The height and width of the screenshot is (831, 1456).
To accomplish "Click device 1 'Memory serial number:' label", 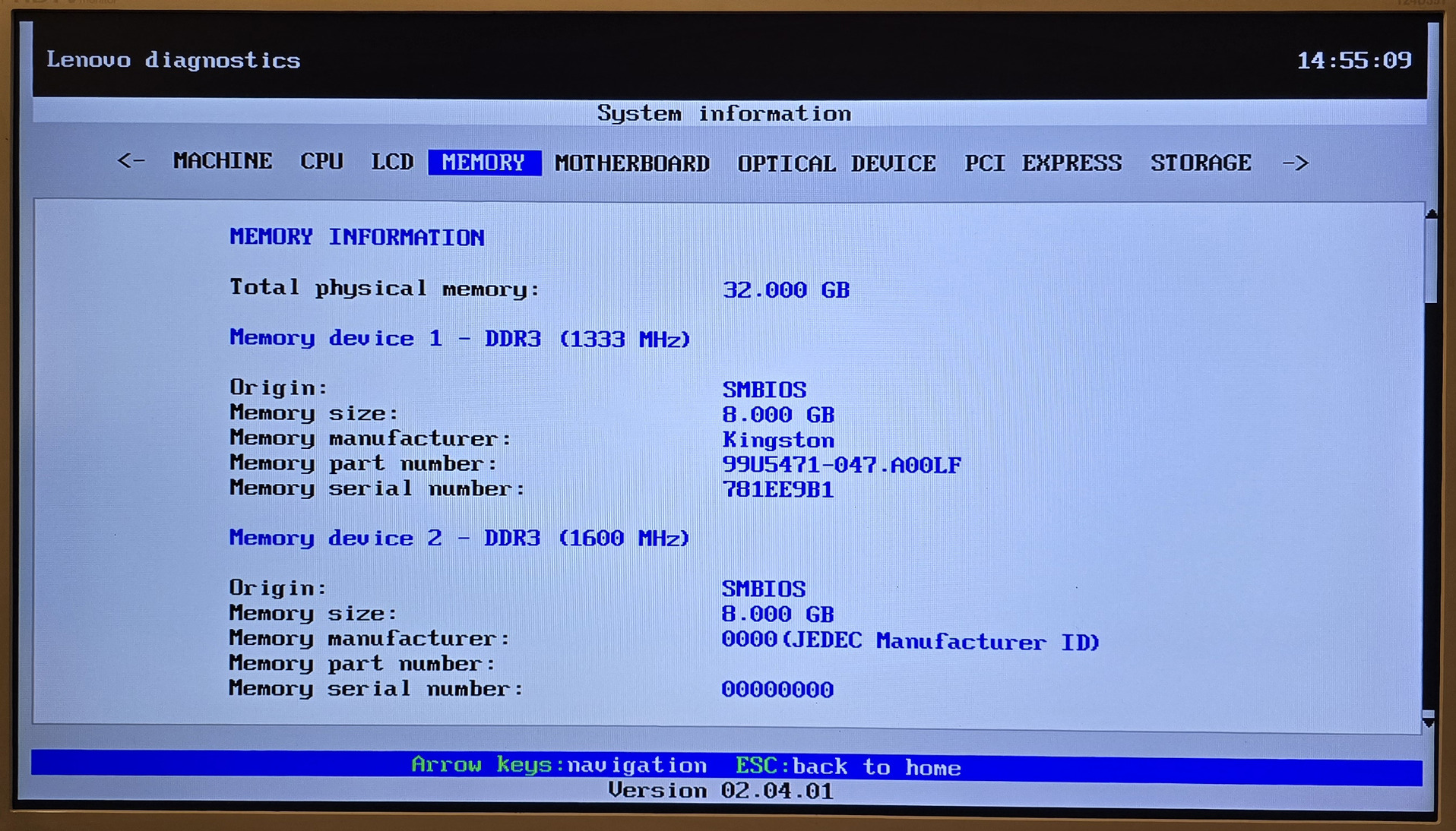I will [x=377, y=488].
